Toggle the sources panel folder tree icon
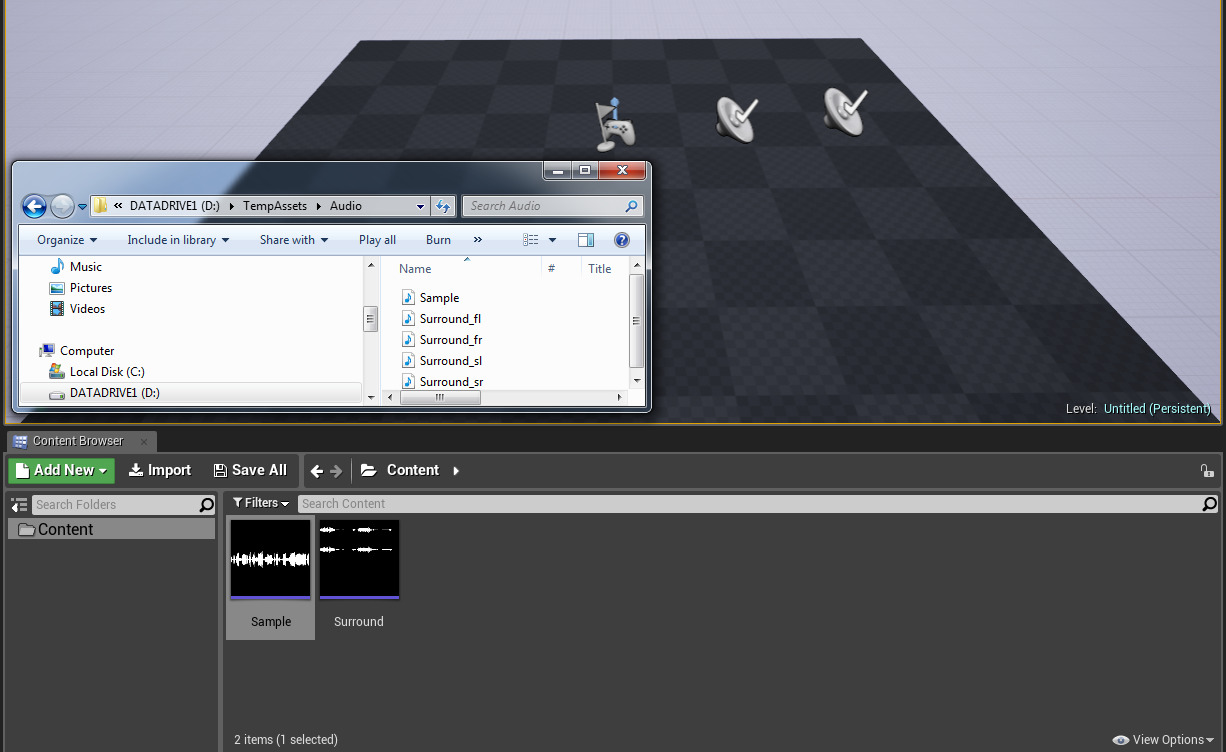 19,505
